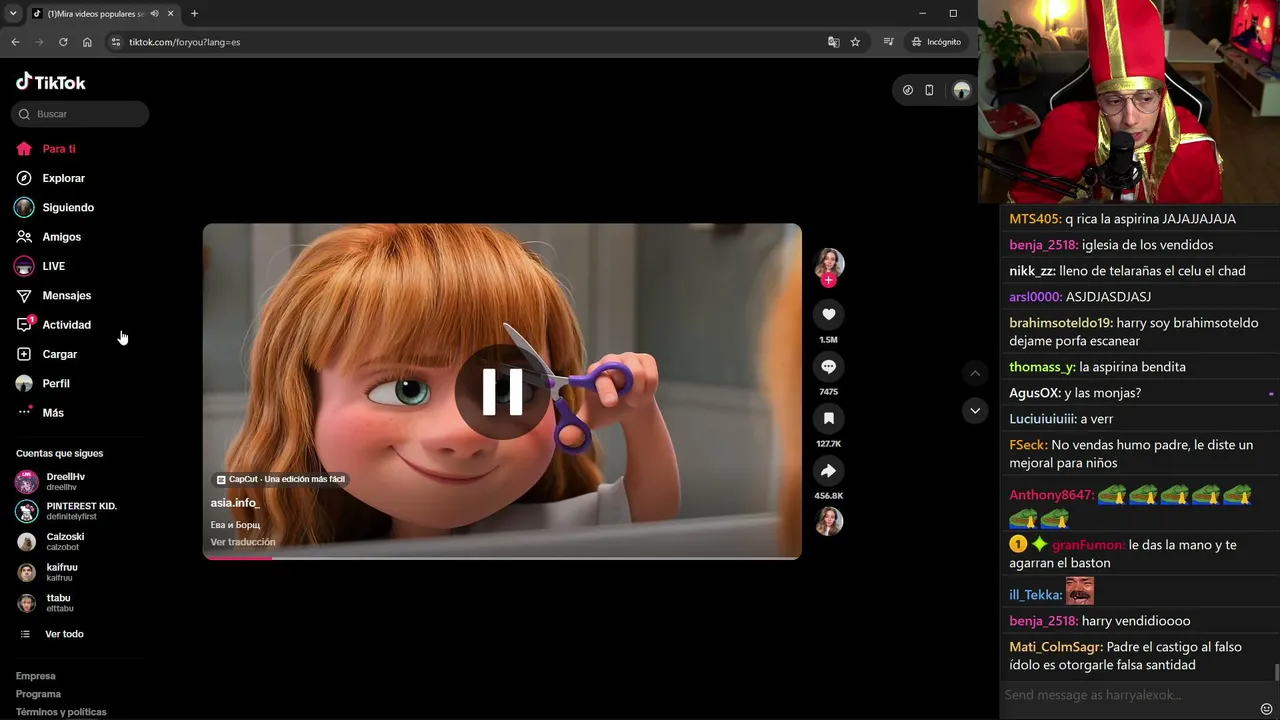Viewport: 1280px width, 720px height.
Task: Open the tab search dropdown arrow
Action: 12,13
